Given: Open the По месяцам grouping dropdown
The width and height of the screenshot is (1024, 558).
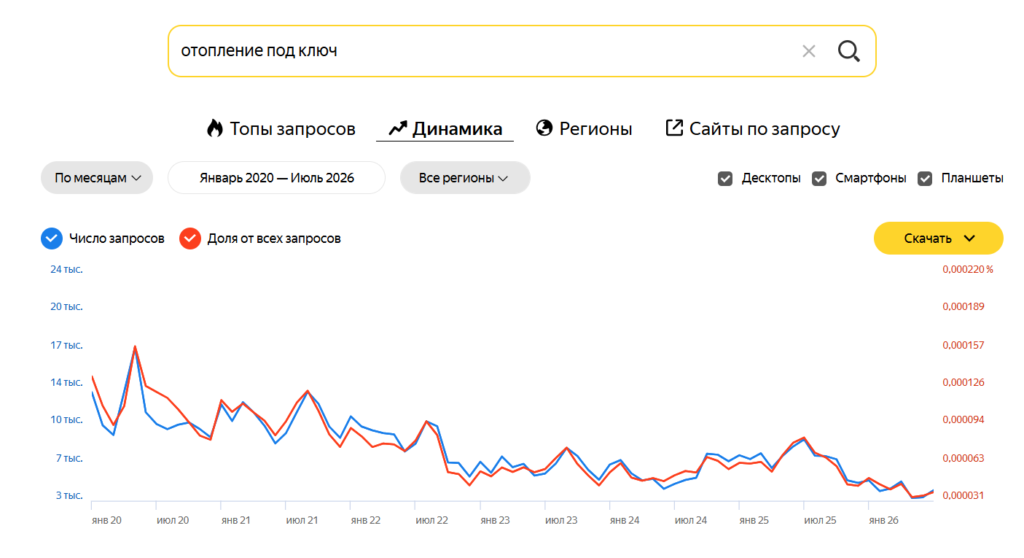Looking at the screenshot, I should (97, 178).
